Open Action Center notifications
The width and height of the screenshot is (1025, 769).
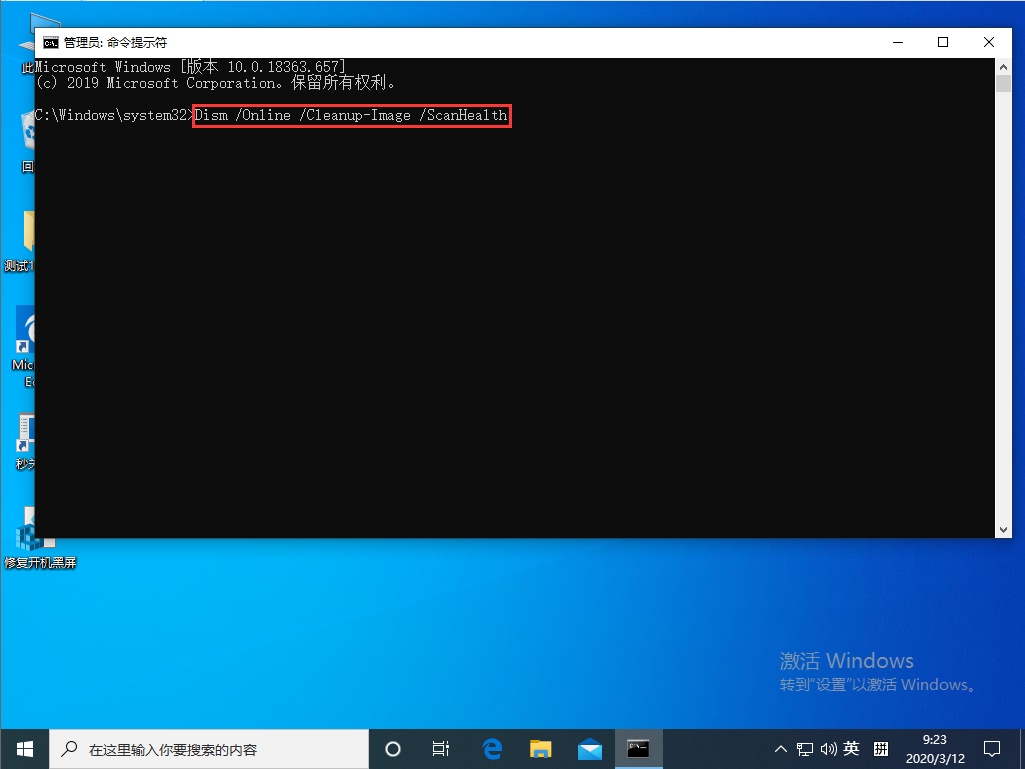tap(990, 748)
